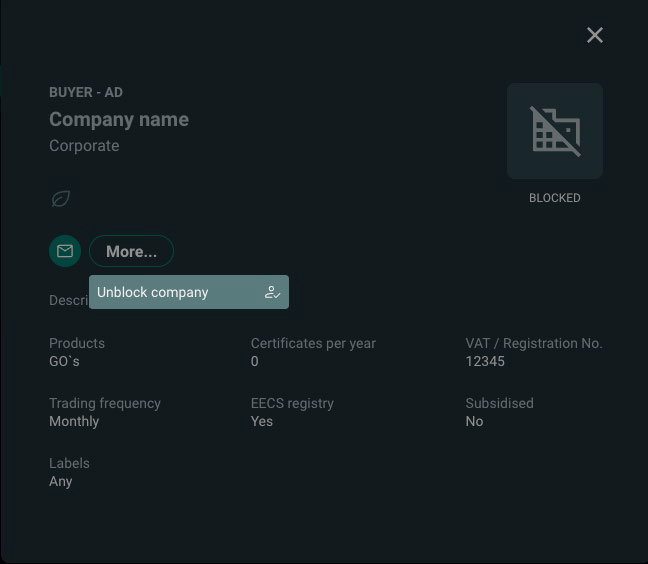
Task: Click the Corporate company type text
Action: (84, 146)
